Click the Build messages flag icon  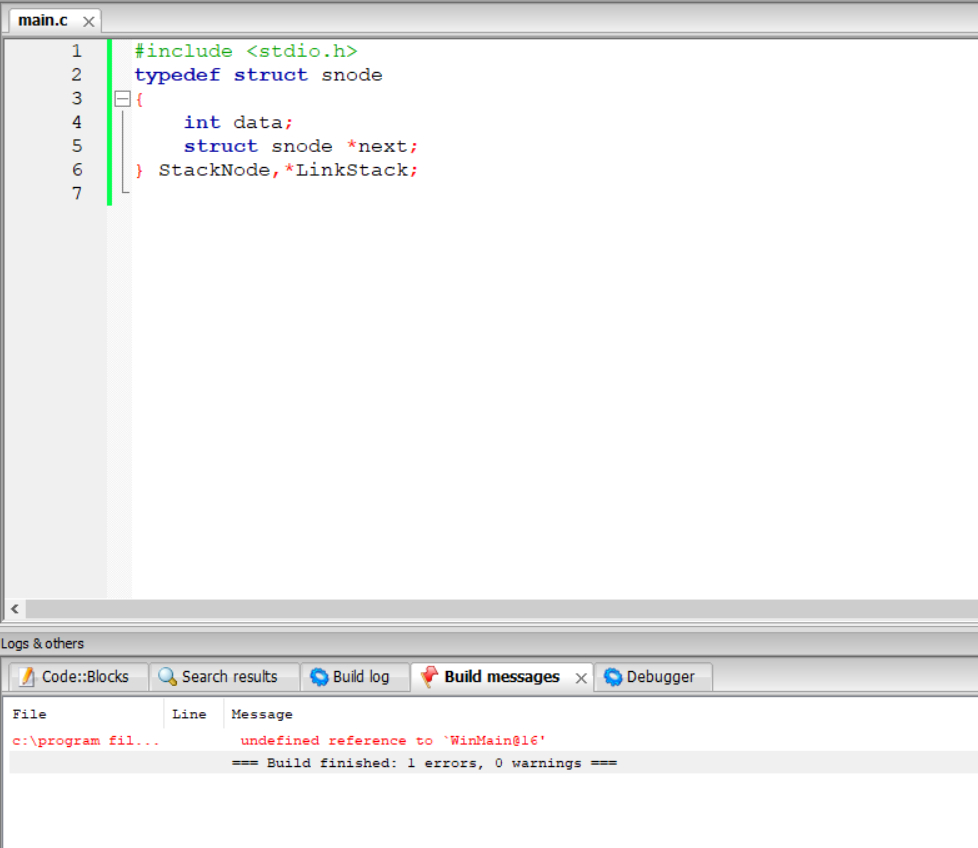[x=430, y=677]
